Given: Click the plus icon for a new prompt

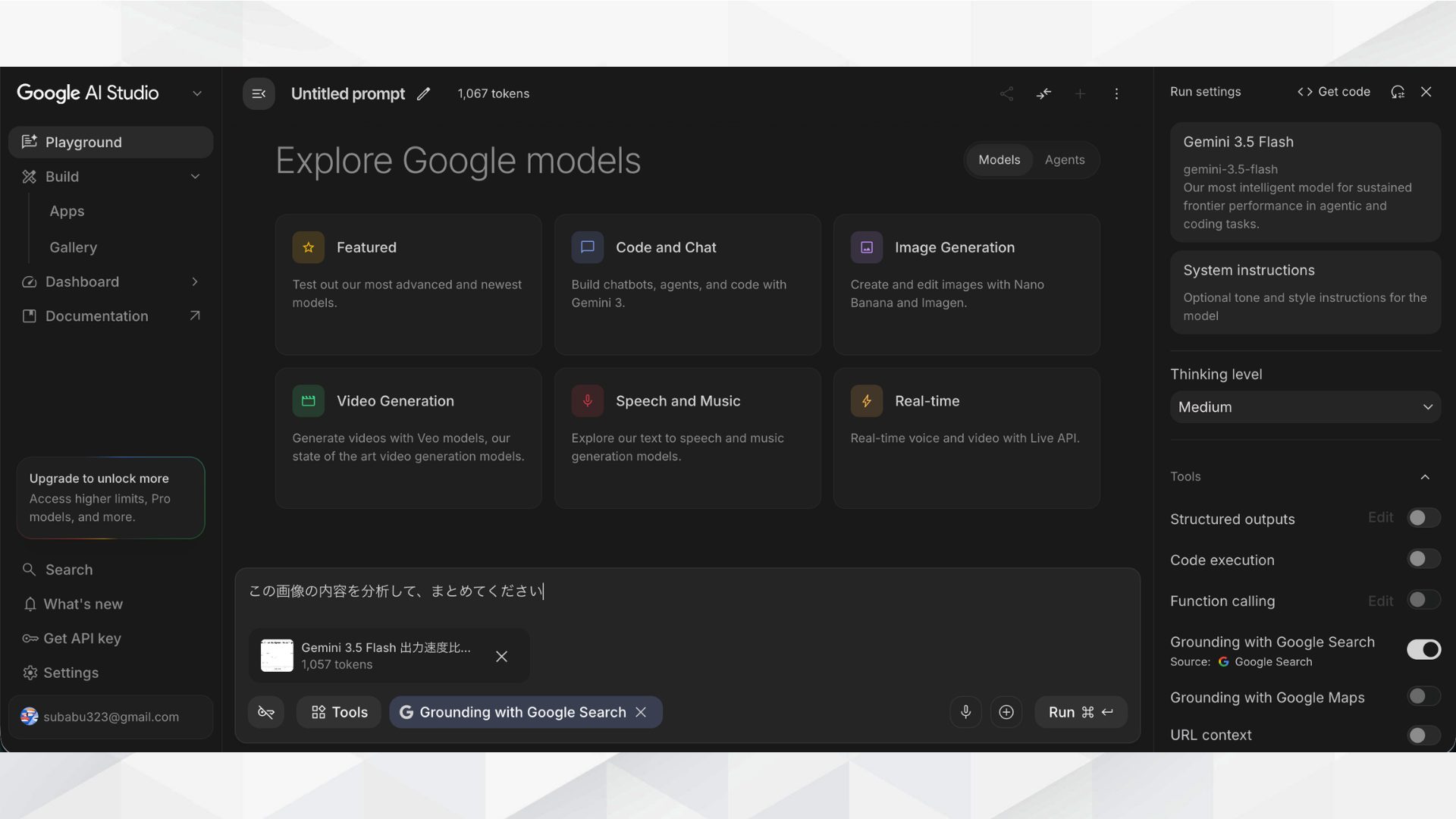Looking at the screenshot, I should click(x=1080, y=94).
